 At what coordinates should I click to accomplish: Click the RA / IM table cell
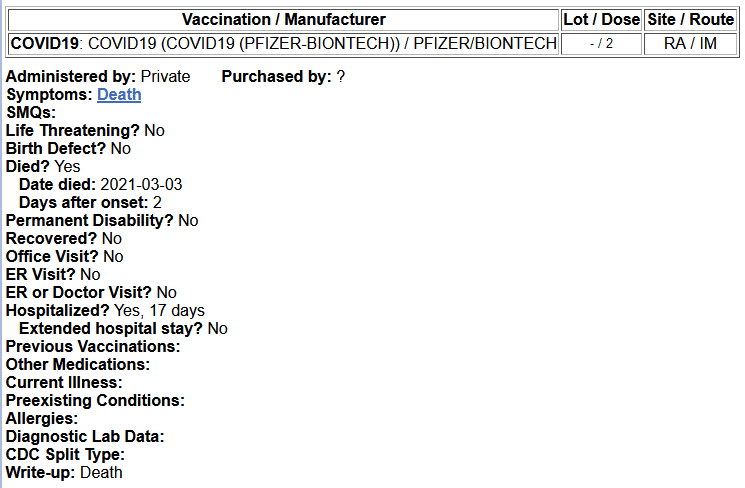(690, 44)
